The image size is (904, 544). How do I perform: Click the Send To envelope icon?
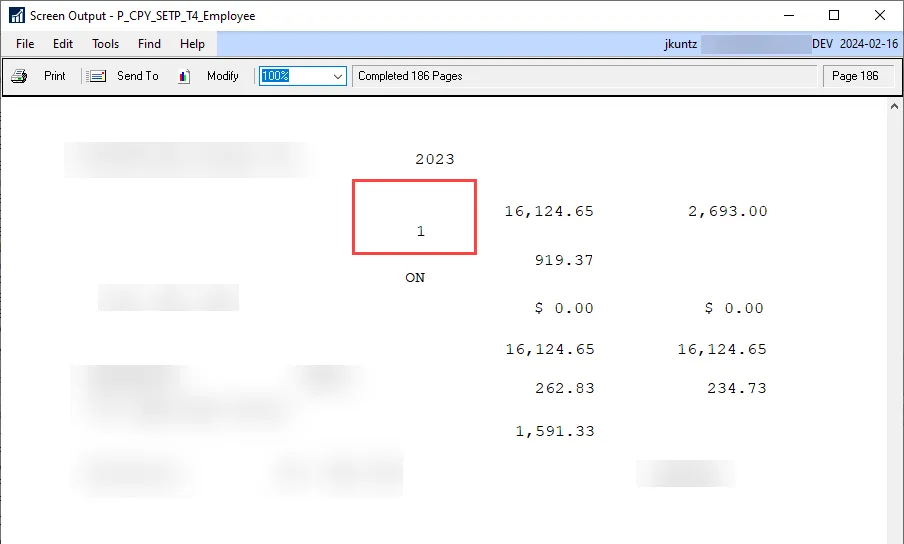tap(97, 76)
